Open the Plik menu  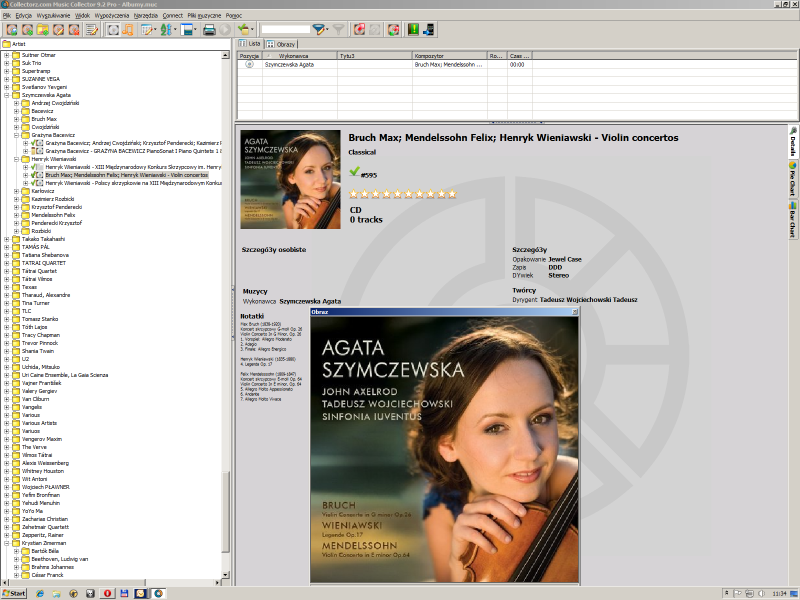7,16
